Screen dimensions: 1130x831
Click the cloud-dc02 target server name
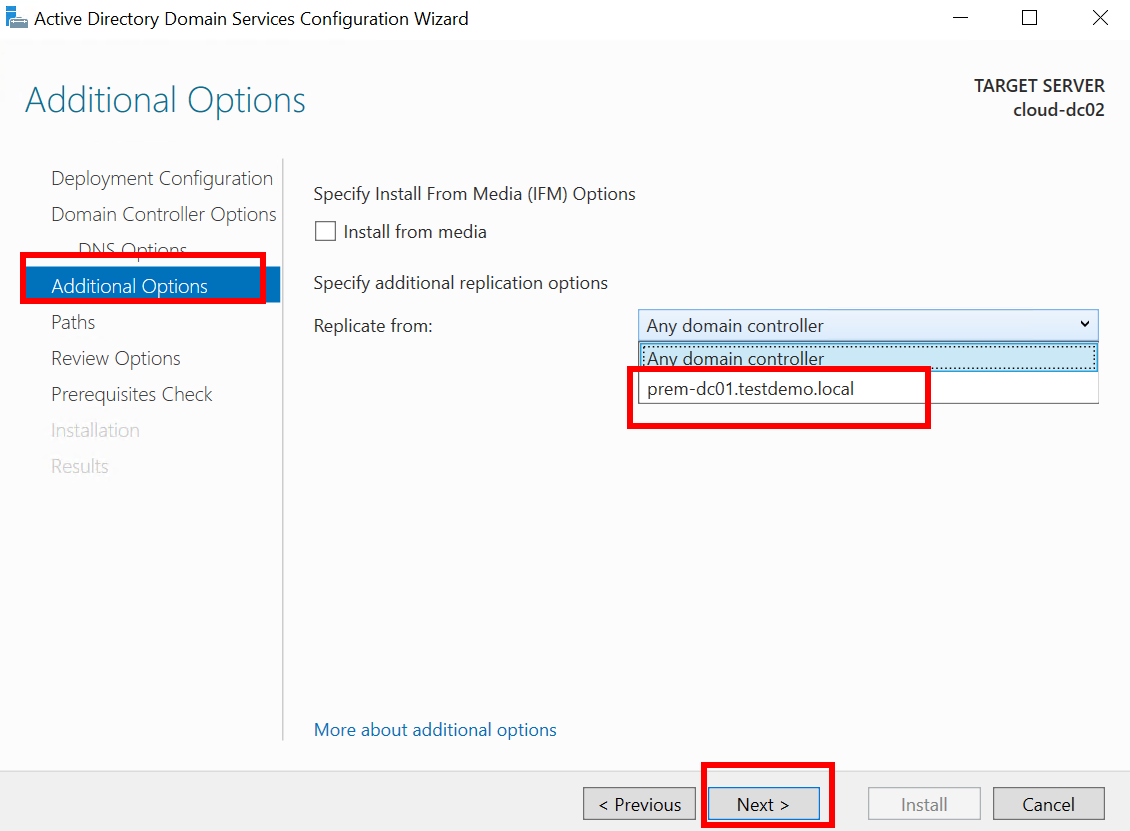point(1059,110)
